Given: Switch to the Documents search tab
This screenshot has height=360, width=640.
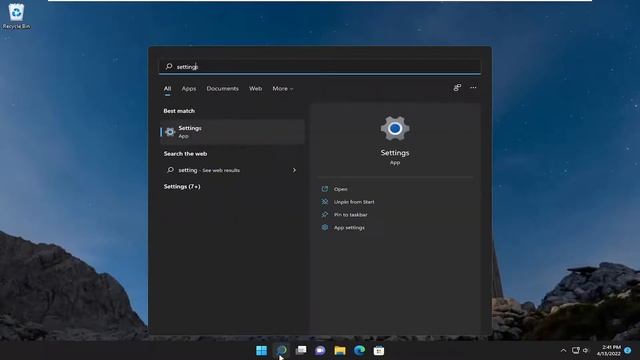Looking at the screenshot, I should tap(222, 89).
